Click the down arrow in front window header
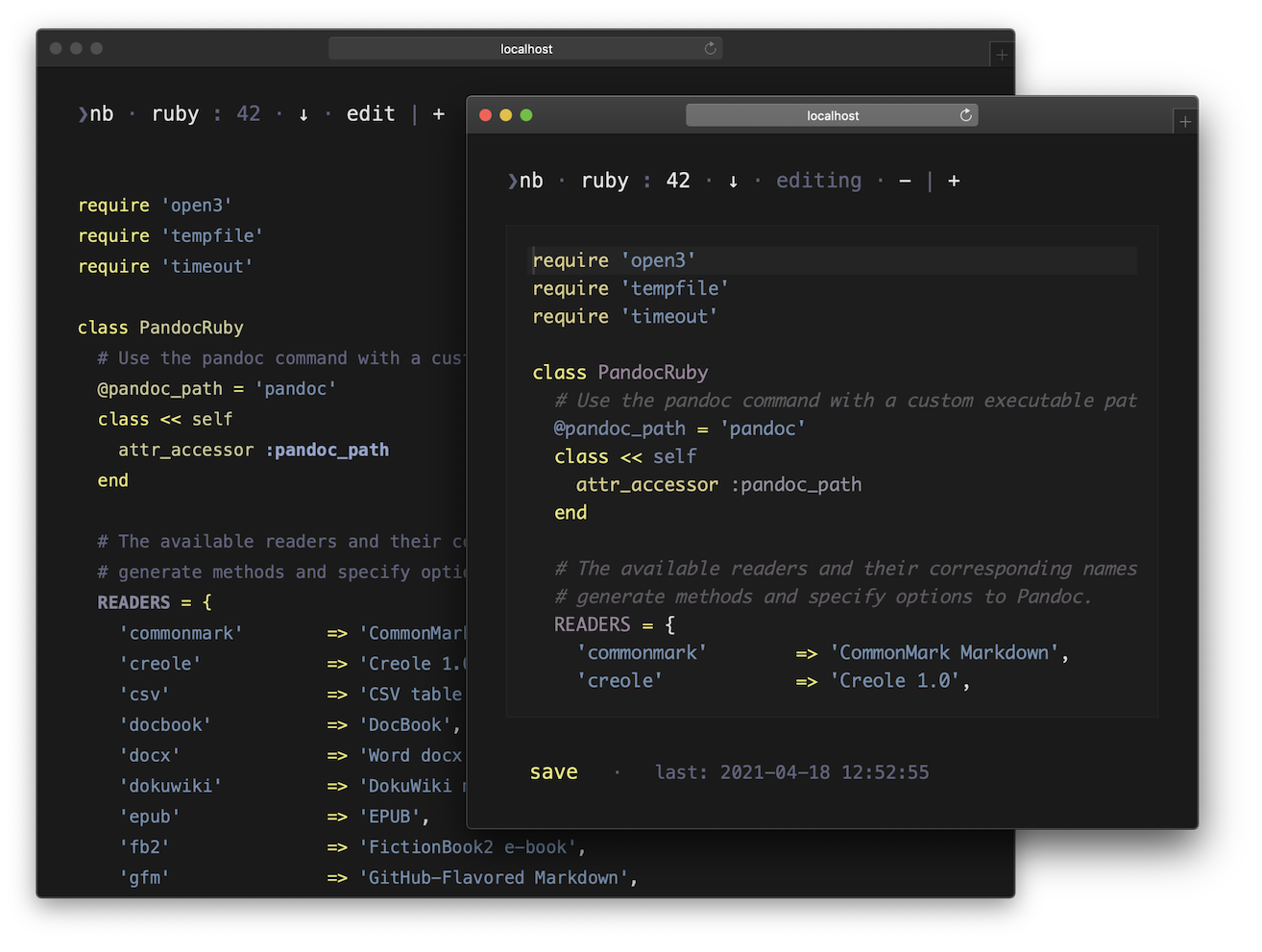This screenshot has width=1262, height=952. click(733, 182)
